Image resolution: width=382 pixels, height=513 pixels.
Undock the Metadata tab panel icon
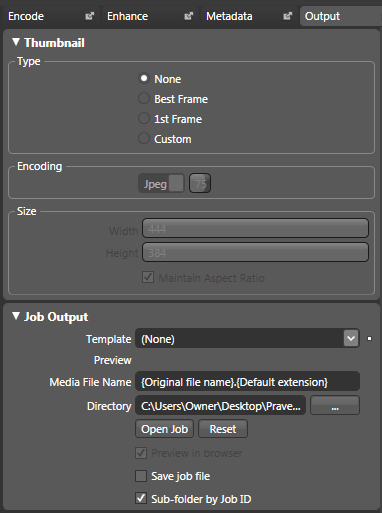tap(287, 16)
